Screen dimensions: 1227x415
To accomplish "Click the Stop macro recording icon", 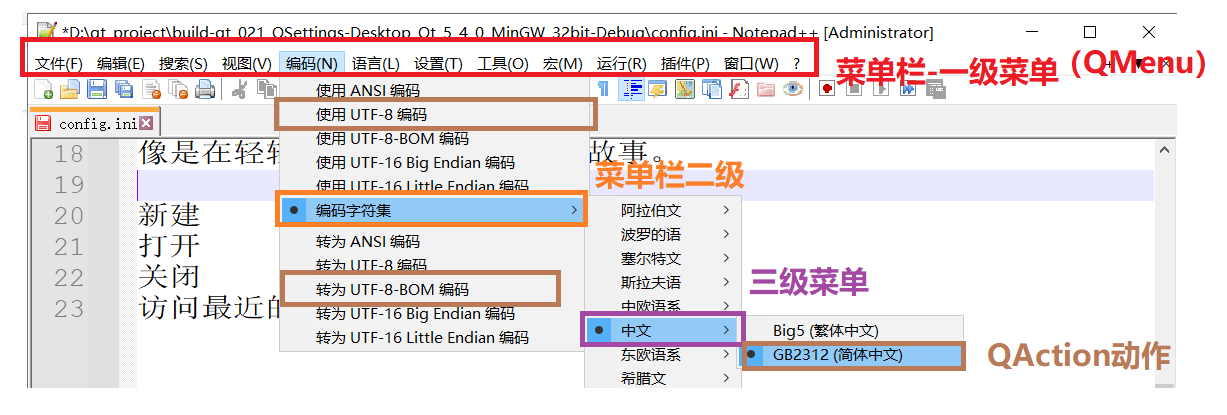I will tap(854, 89).
